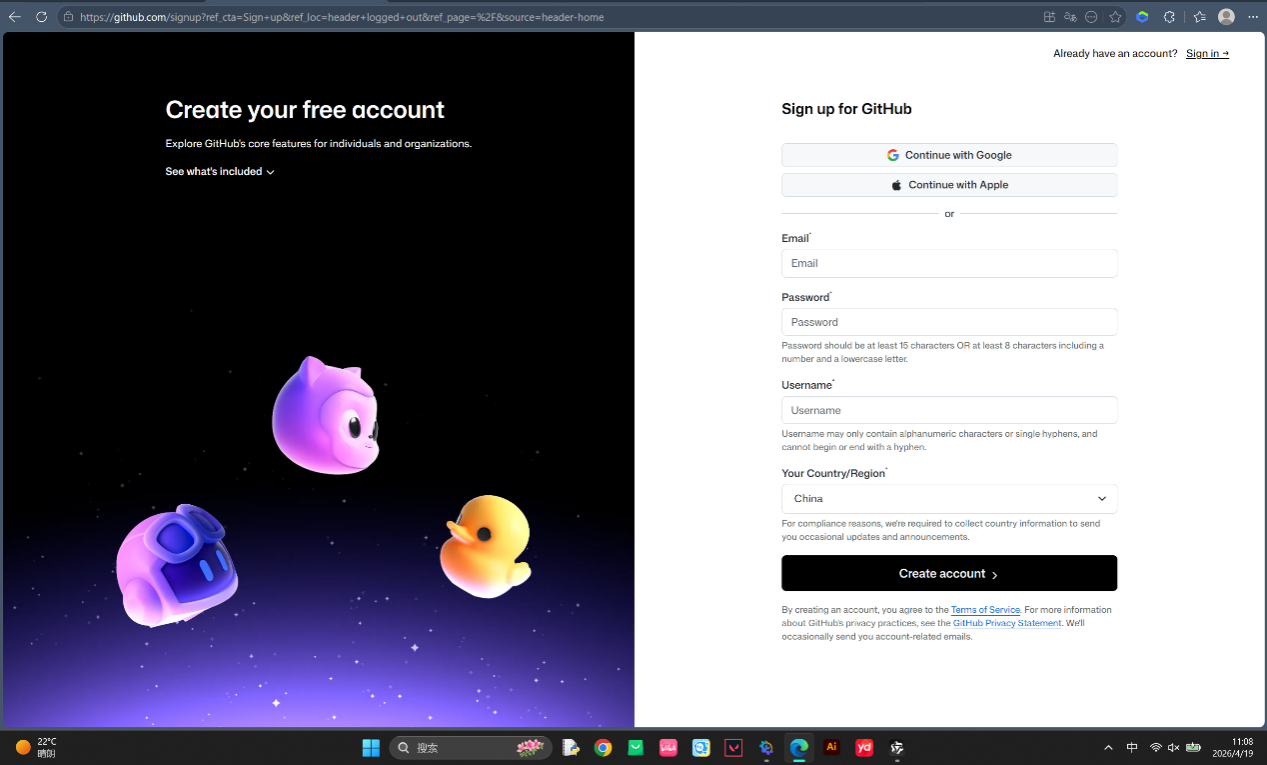
Task: Click the Create your free account heading
Action: point(305,110)
